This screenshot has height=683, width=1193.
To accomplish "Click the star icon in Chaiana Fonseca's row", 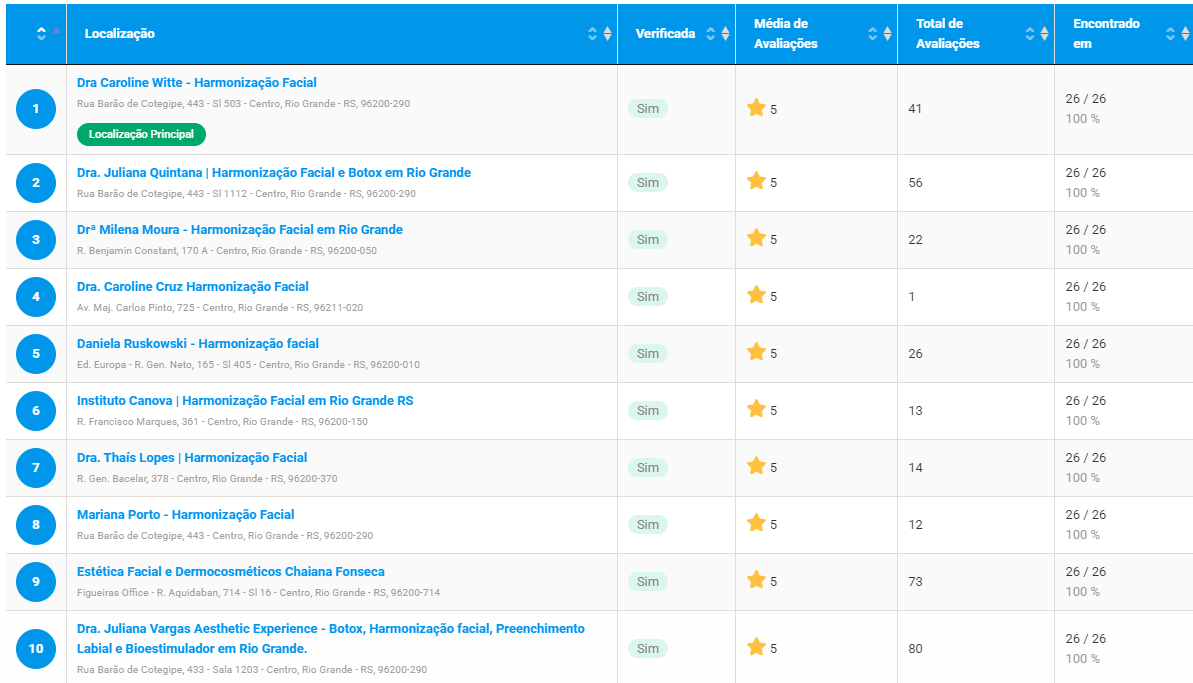I will point(756,580).
